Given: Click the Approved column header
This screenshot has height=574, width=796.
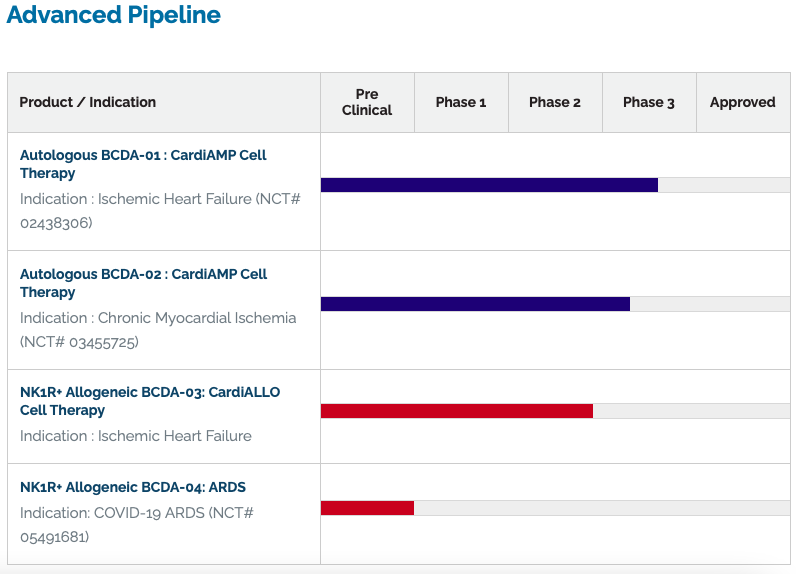Looking at the screenshot, I should click(743, 102).
